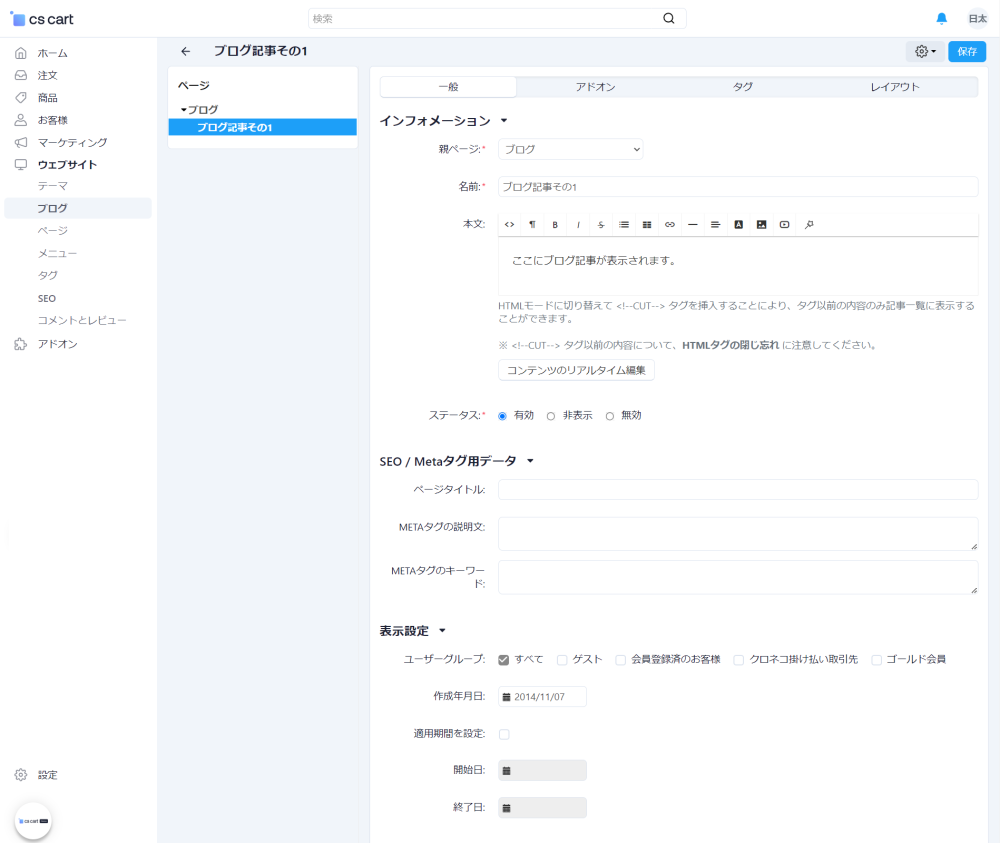The height and width of the screenshot is (843, 1000).
Task: Open テーマ under ウェブサイト
Action: coord(52,186)
